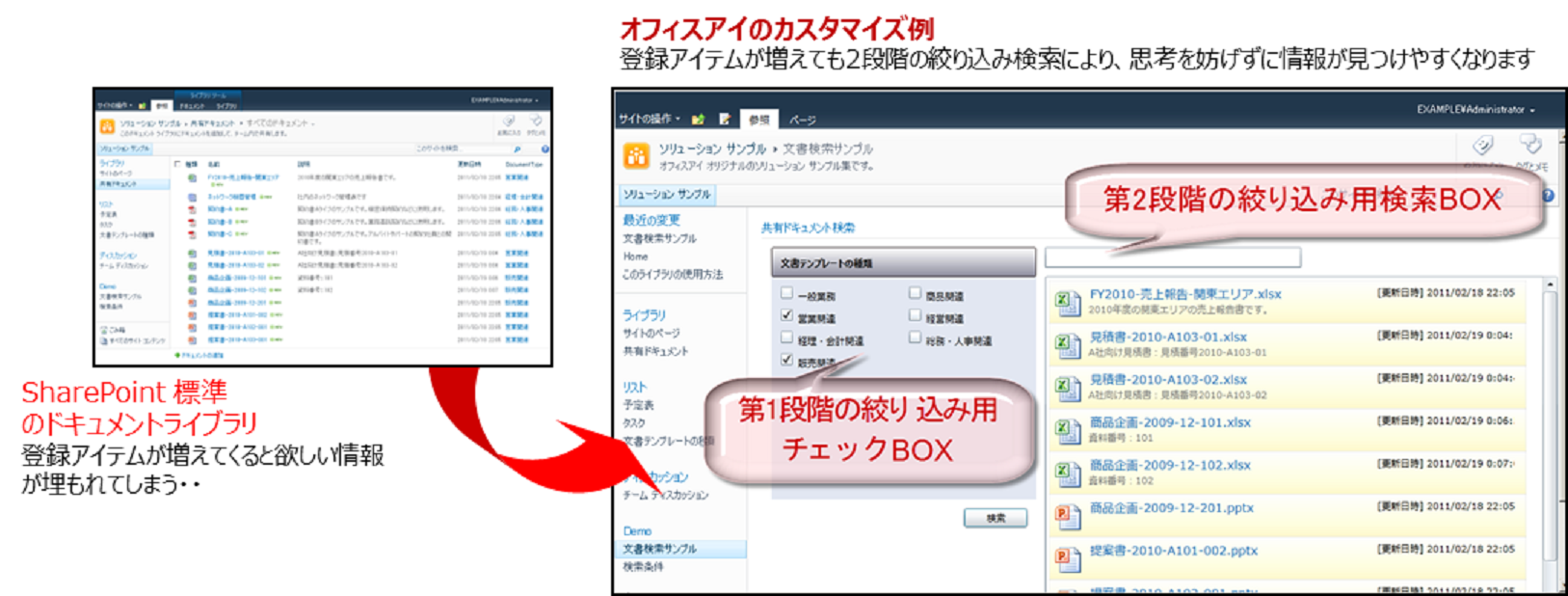Open file 商品企画-2009-12-101.xlsx
Viewport: 1568px width, 596px height.
point(1170,422)
